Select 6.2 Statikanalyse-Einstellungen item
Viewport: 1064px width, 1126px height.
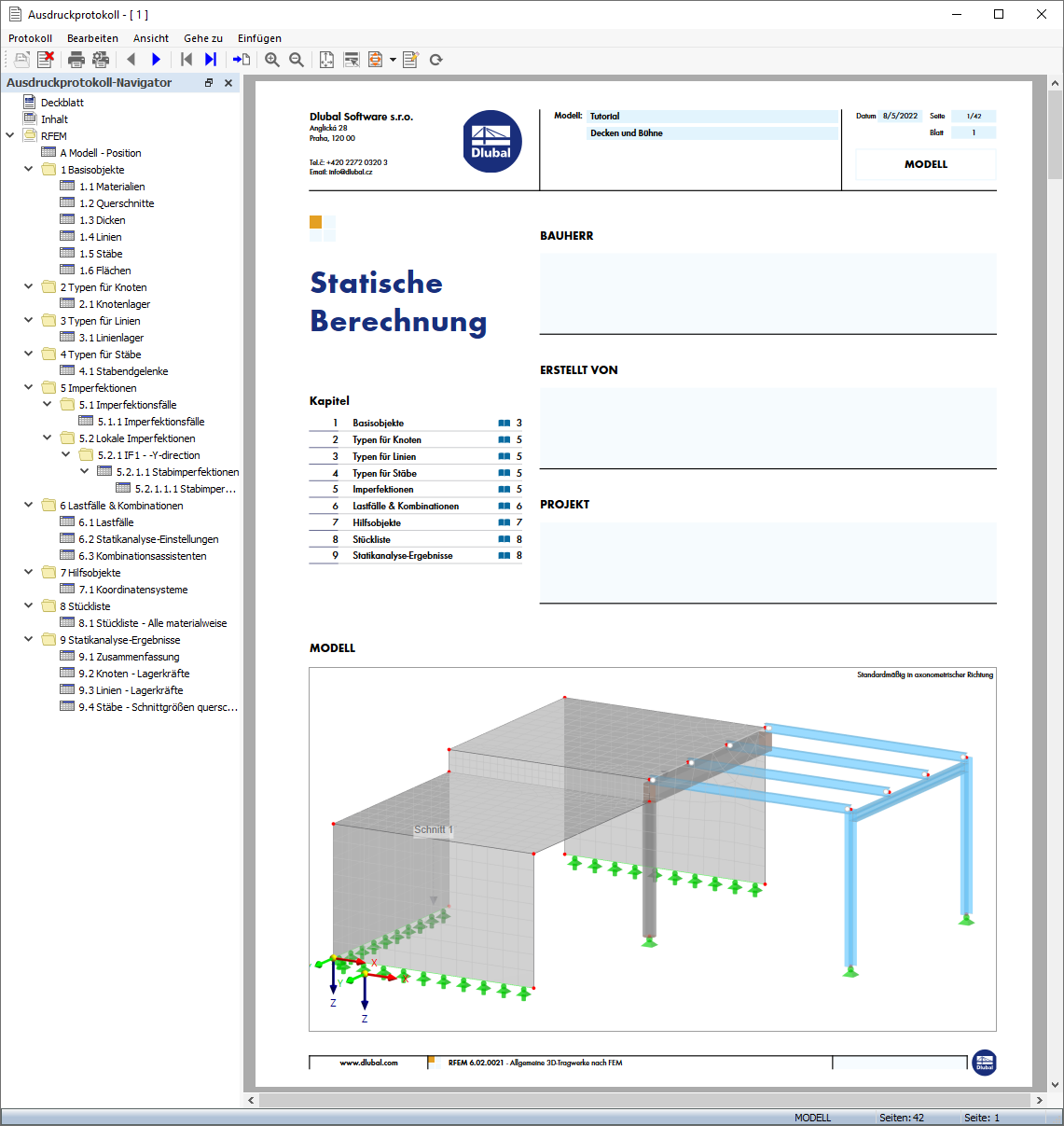tap(148, 539)
